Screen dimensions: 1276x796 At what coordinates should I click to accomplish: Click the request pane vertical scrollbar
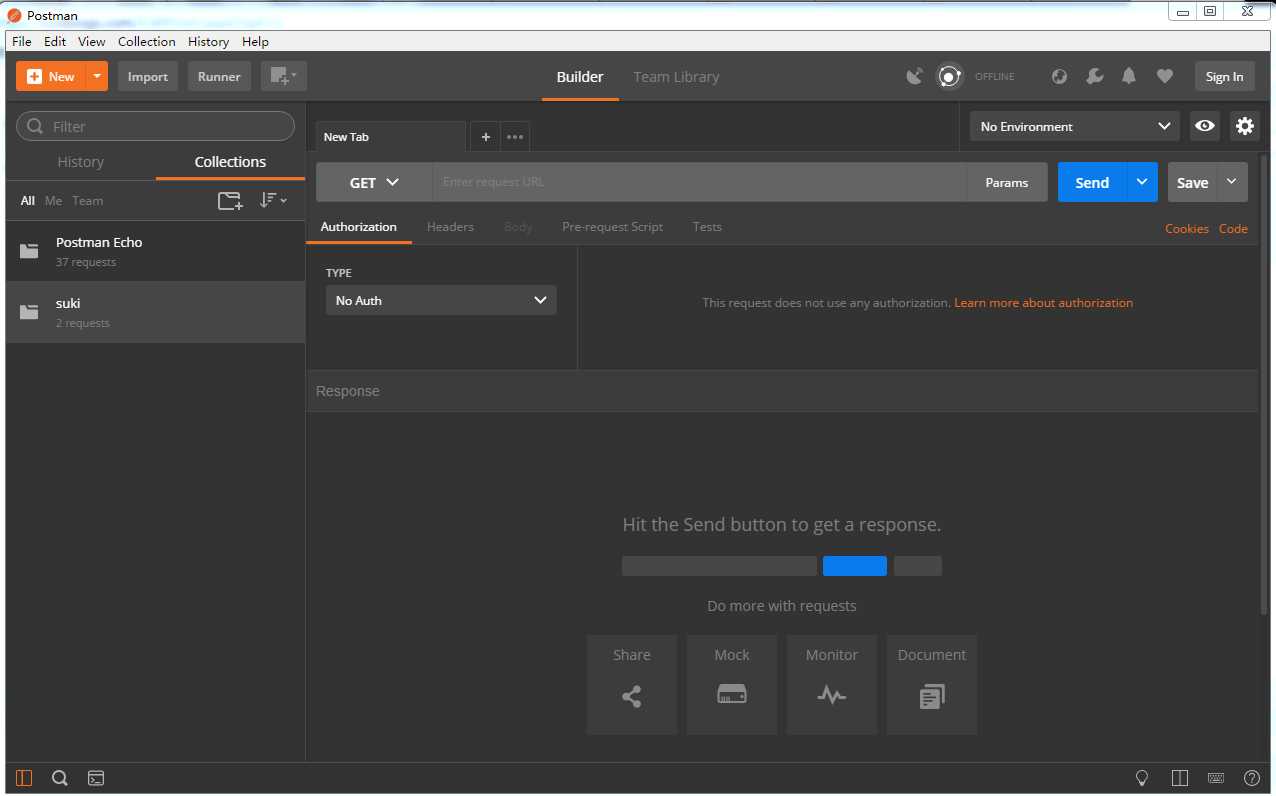1264,385
